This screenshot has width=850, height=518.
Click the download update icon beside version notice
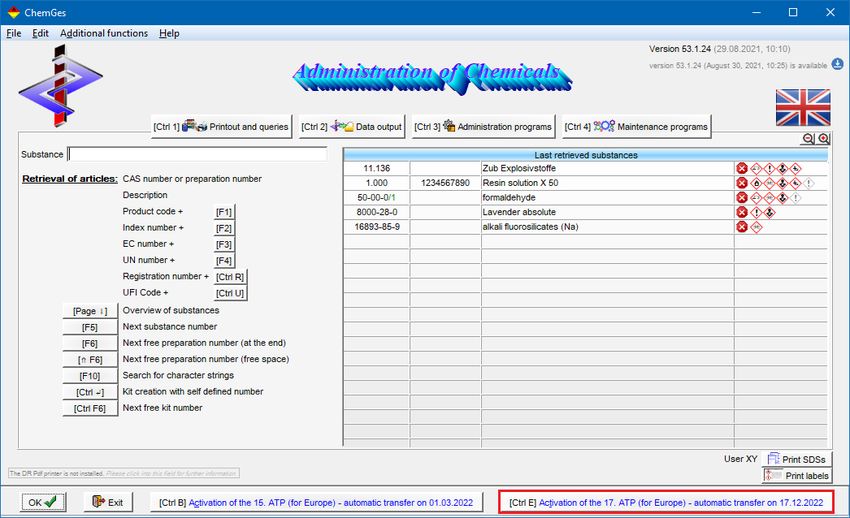[838, 64]
